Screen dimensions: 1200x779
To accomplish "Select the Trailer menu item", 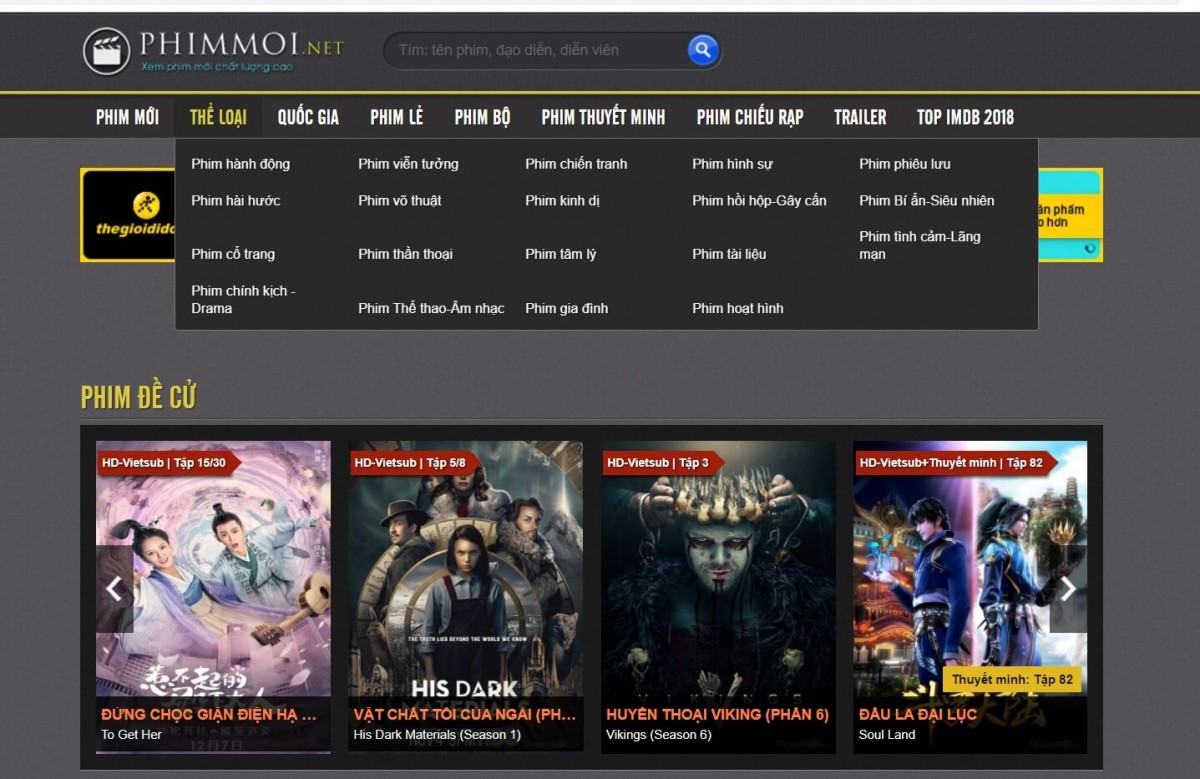I will (x=860, y=117).
